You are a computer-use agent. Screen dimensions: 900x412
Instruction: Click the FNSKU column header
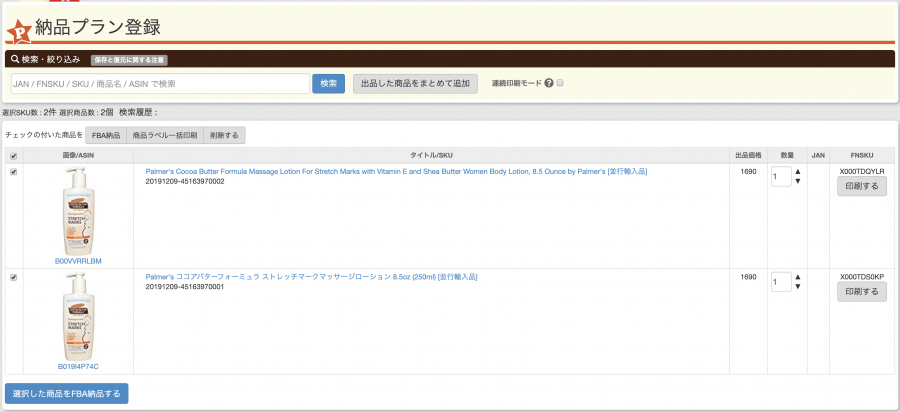862,156
